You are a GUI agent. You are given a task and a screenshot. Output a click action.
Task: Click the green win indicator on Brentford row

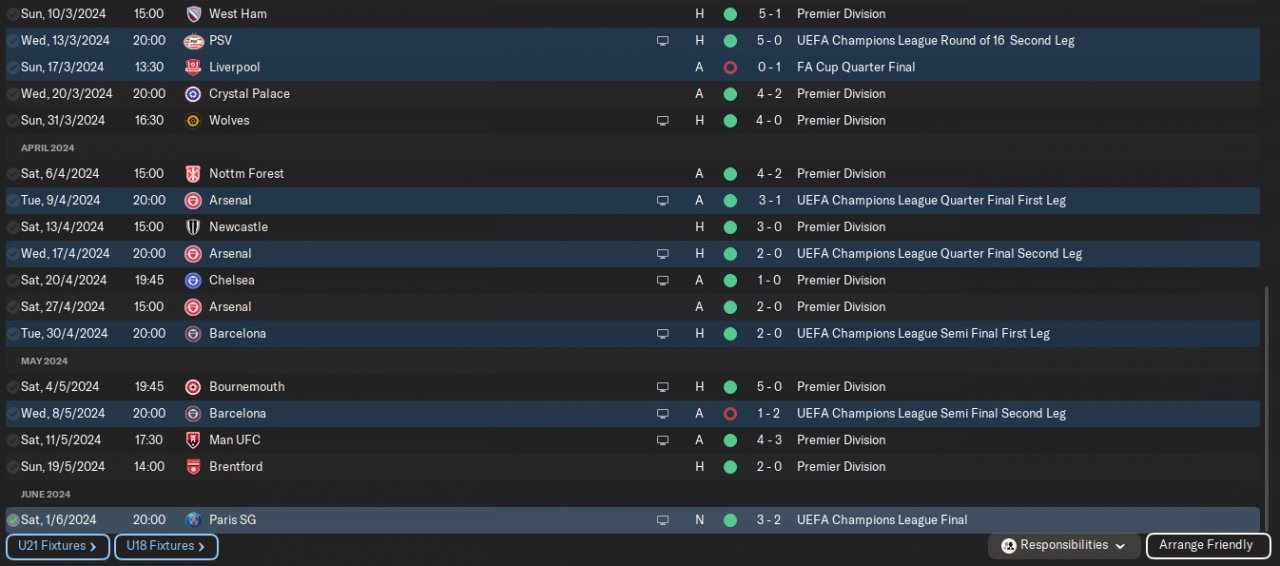[730, 467]
